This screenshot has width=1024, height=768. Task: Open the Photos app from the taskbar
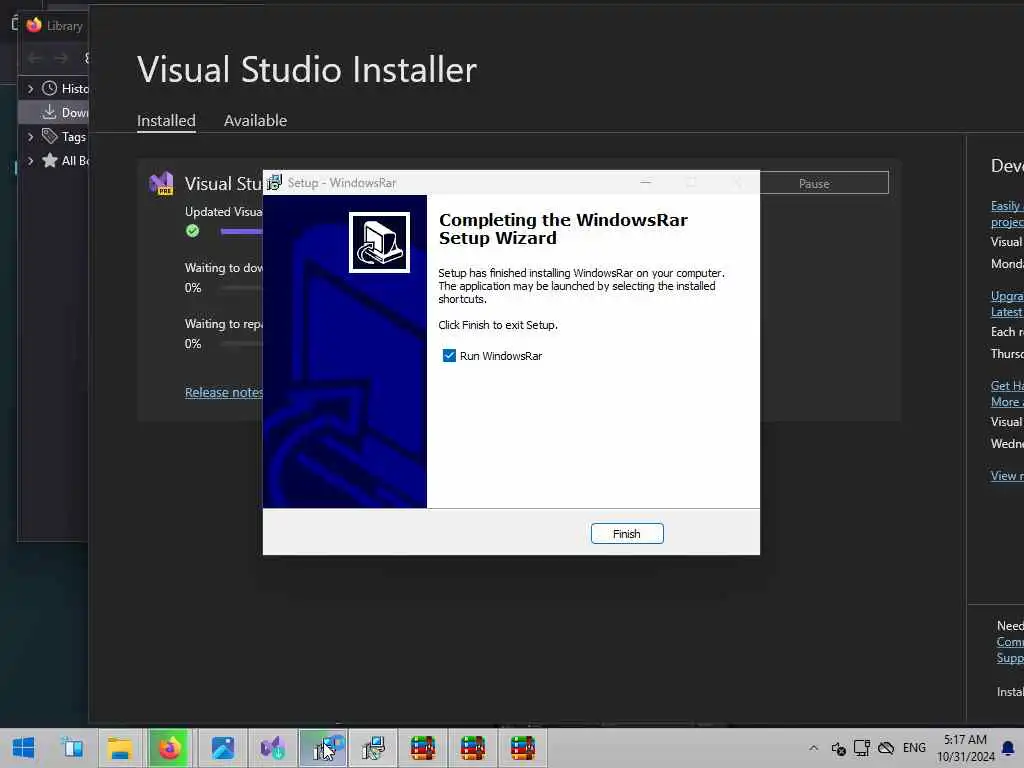[223, 748]
